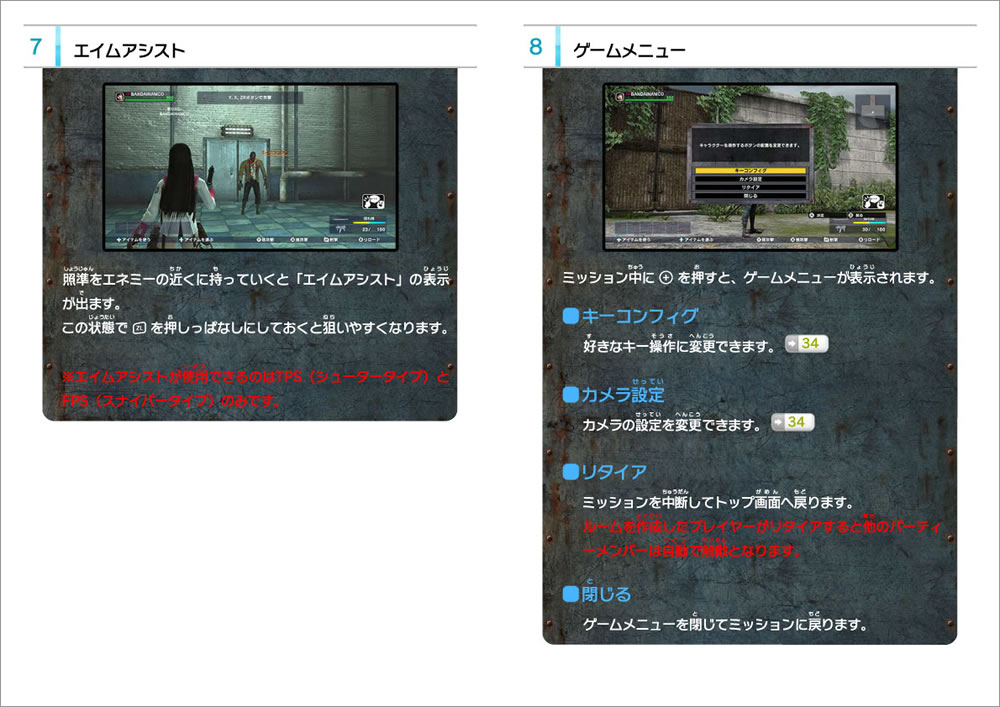
Task: Click the blue bullet beside the キーコンフィグ heading
Action: (x=571, y=316)
